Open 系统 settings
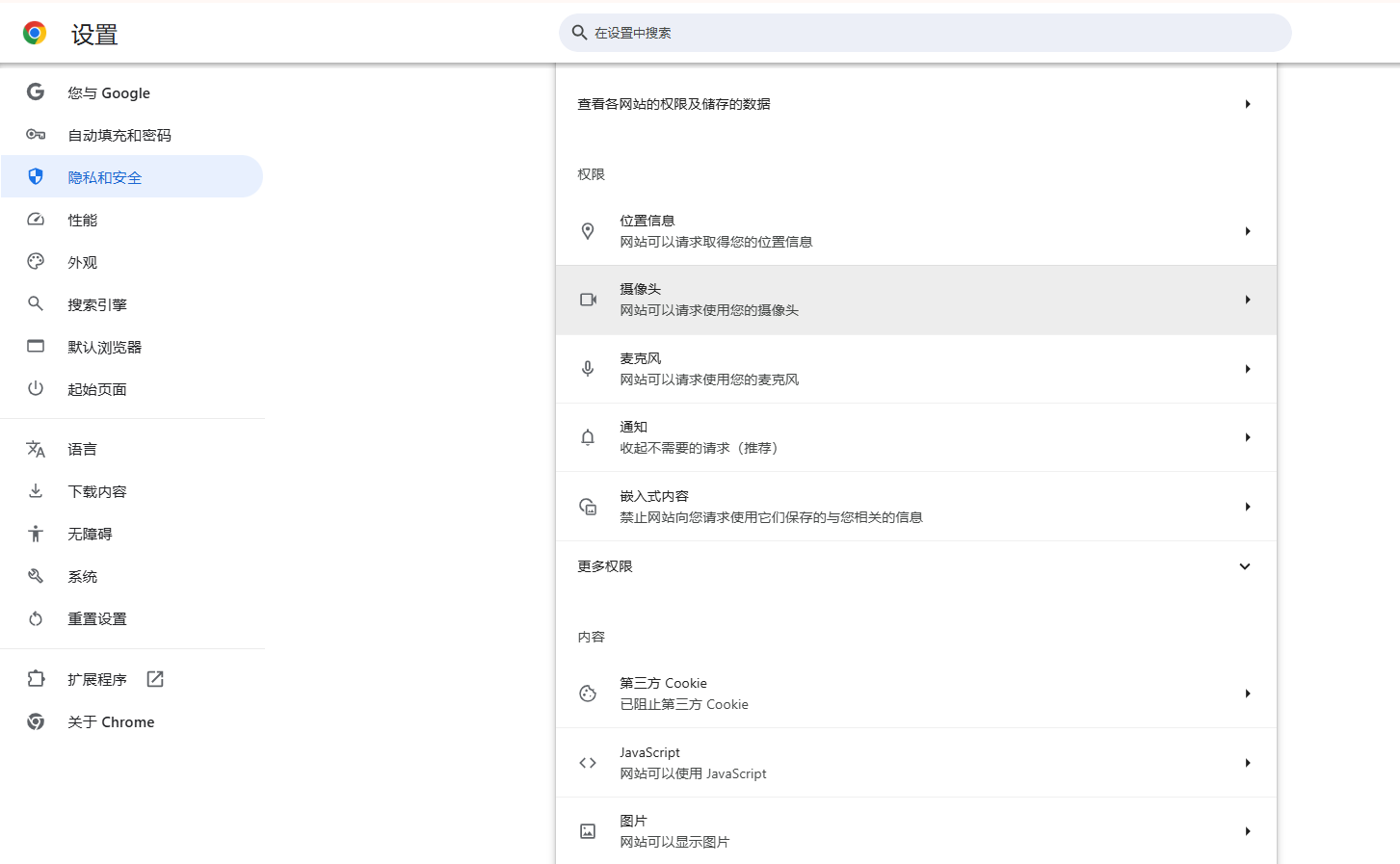The height and width of the screenshot is (864, 1400). point(132,576)
